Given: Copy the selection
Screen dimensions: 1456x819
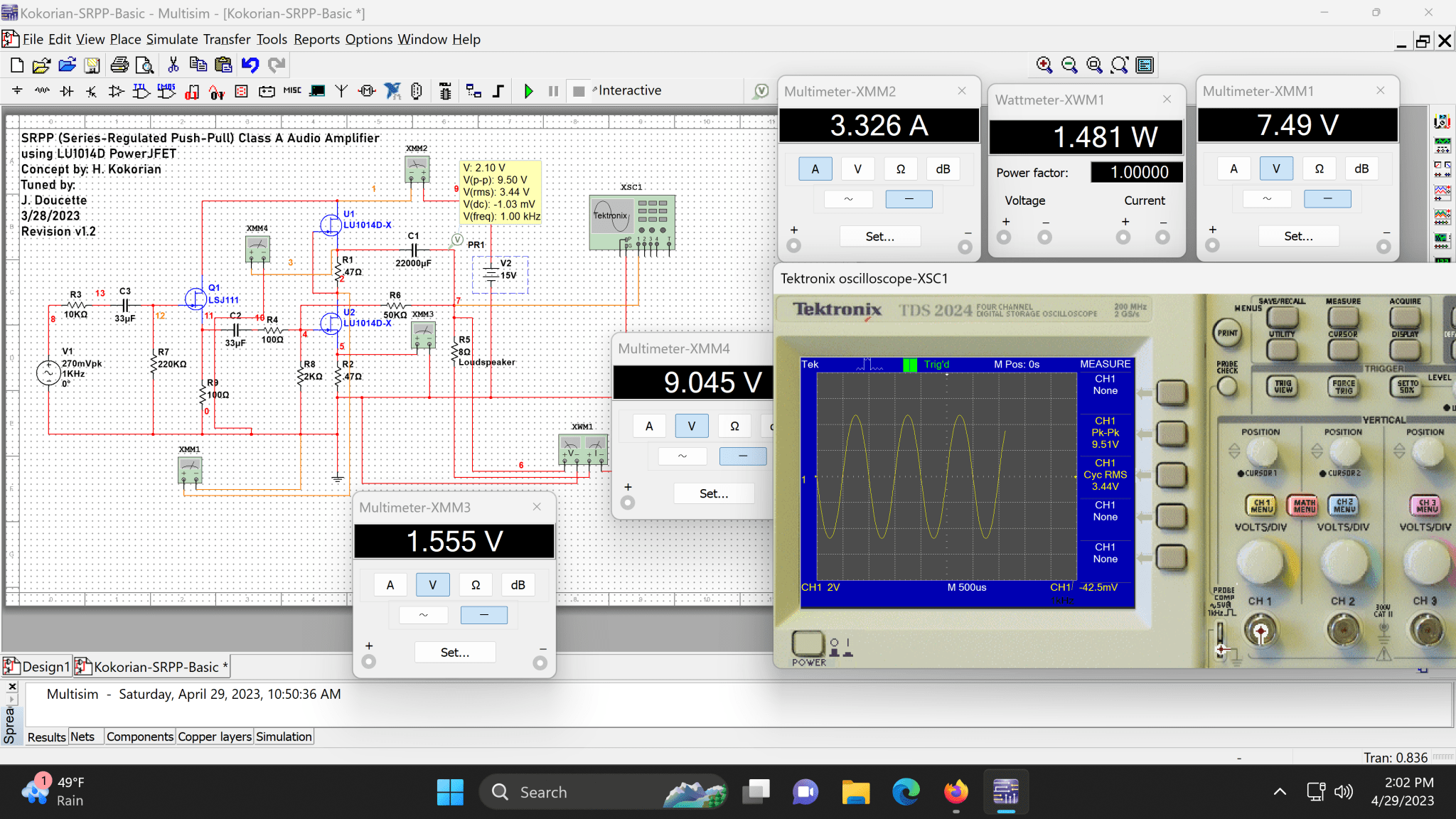Looking at the screenshot, I should 198,65.
